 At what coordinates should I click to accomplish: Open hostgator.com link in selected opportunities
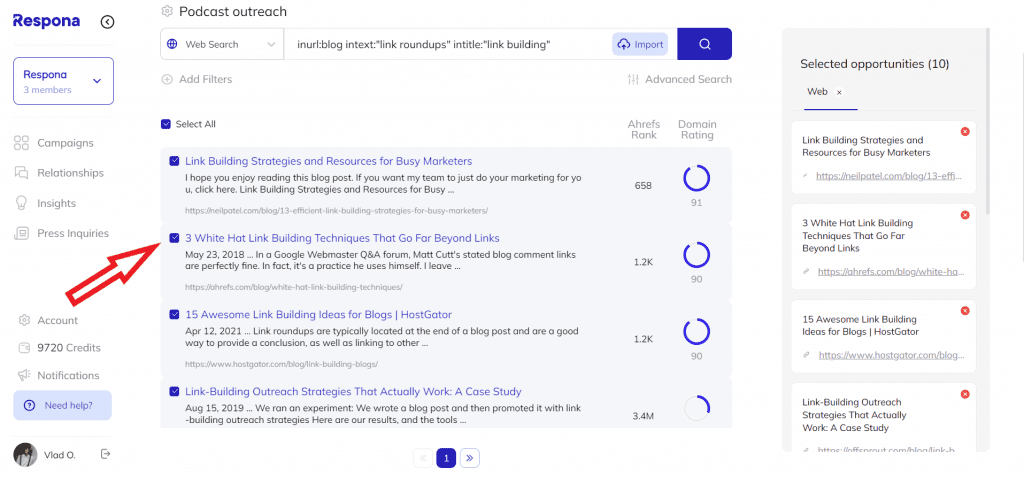891,355
